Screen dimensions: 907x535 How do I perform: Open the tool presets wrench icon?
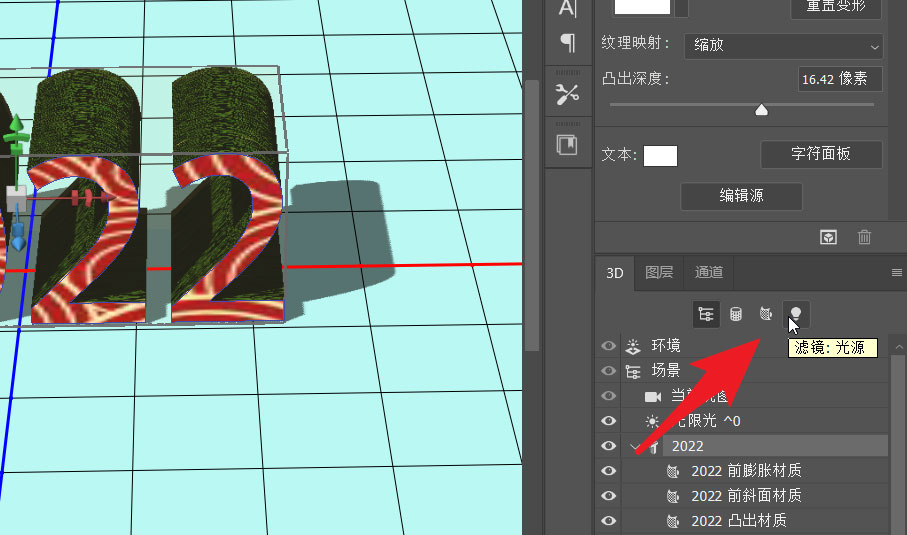click(x=567, y=95)
